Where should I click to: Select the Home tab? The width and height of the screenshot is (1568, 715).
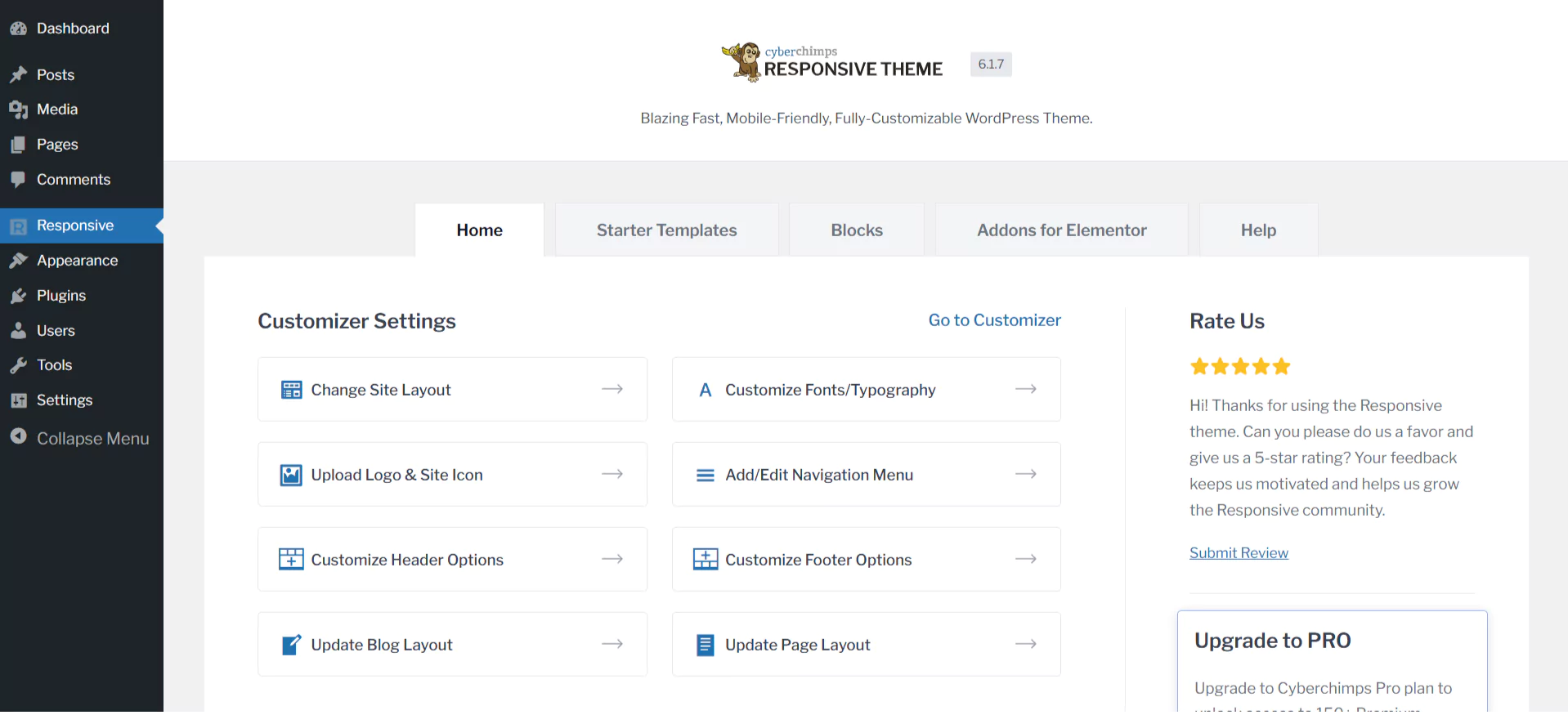[x=480, y=230]
